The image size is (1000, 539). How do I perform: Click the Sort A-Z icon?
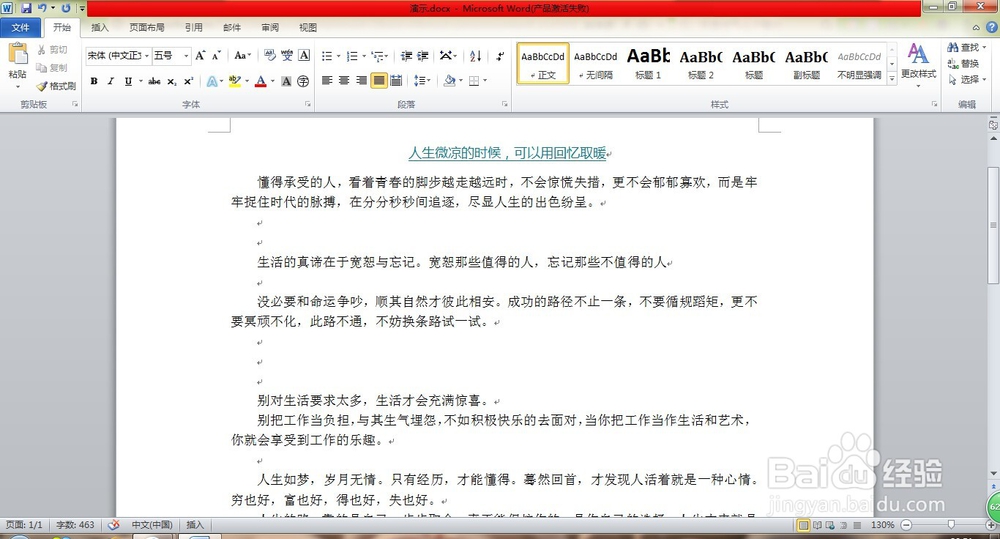click(x=475, y=56)
